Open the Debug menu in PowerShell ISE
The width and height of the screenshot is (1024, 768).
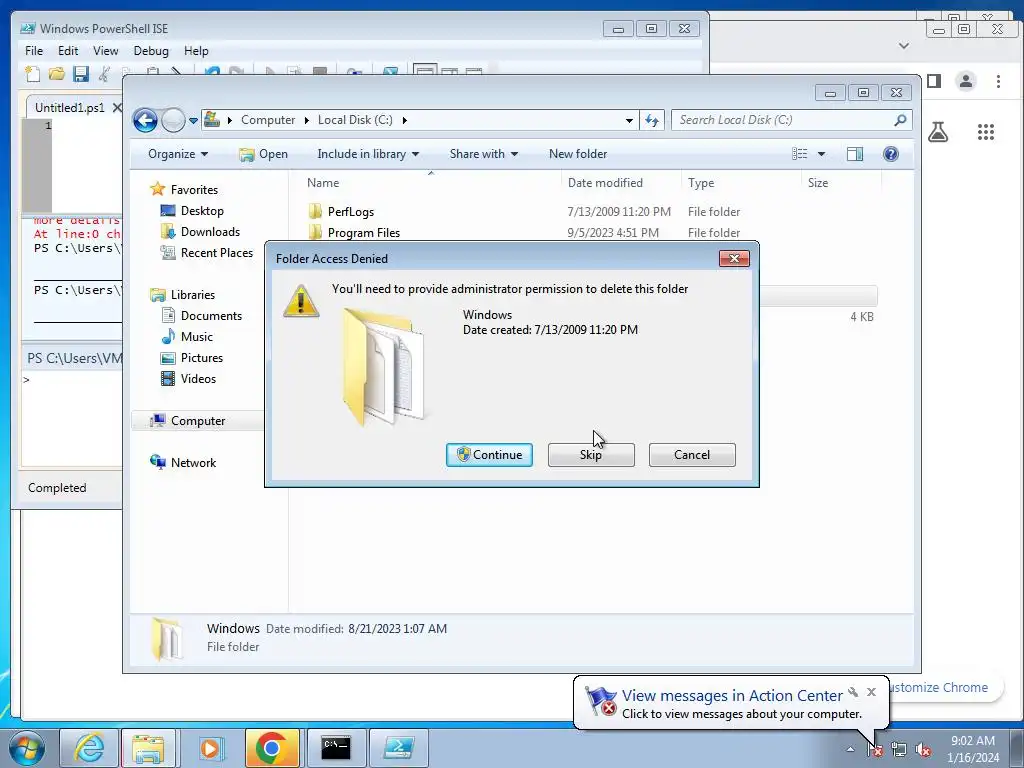pyautogui.click(x=151, y=51)
